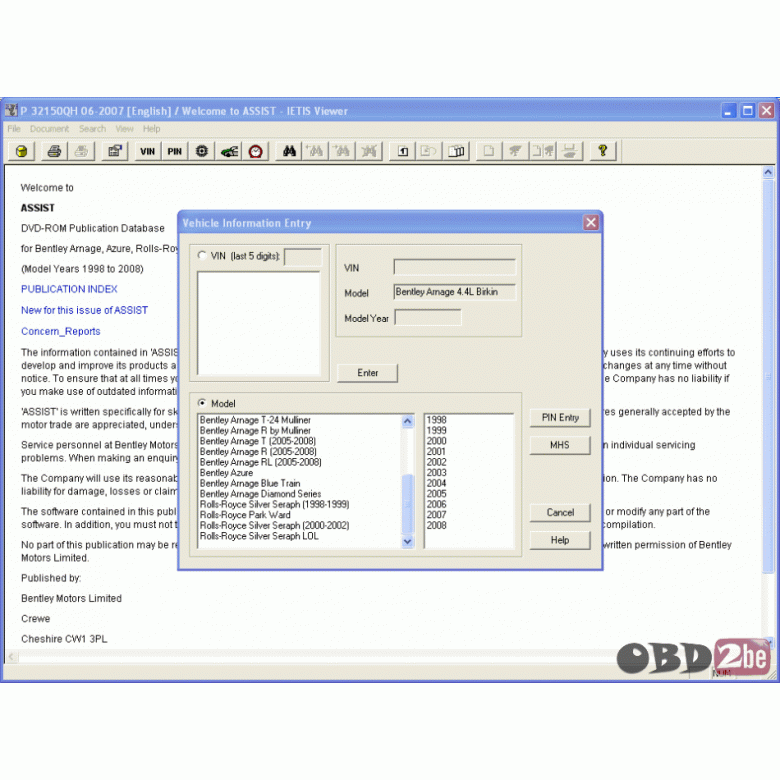Click the VIN text field in the dialog

tap(455, 267)
